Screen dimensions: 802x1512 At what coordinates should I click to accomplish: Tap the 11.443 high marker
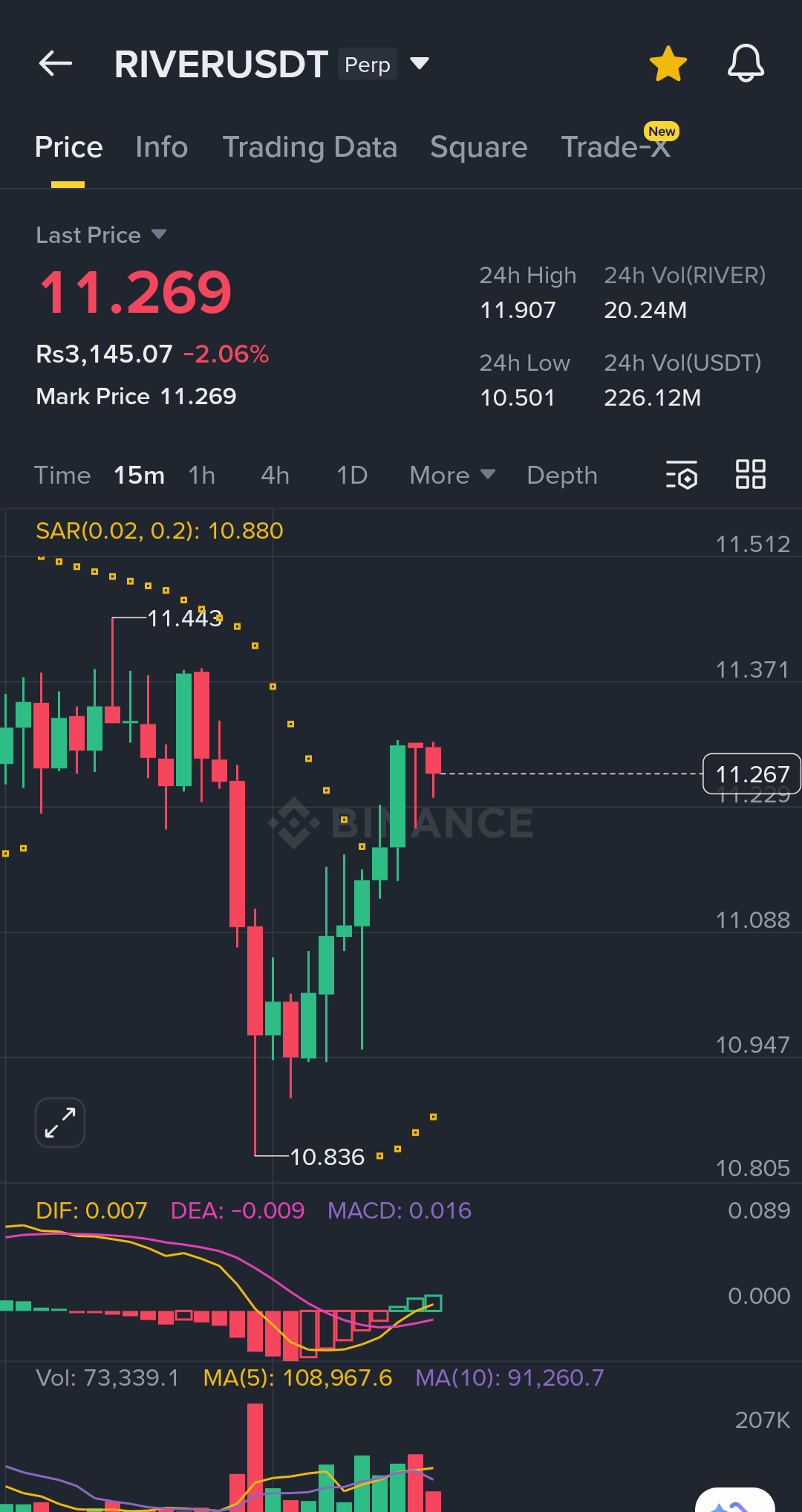(x=185, y=618)
